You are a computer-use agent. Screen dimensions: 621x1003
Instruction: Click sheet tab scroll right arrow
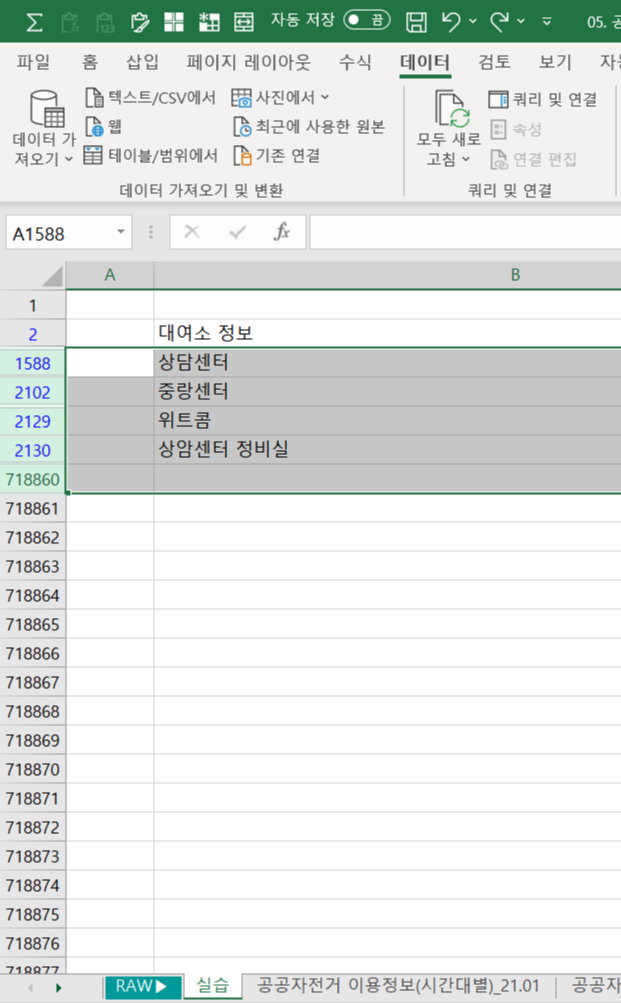click(x=58, y=988)
